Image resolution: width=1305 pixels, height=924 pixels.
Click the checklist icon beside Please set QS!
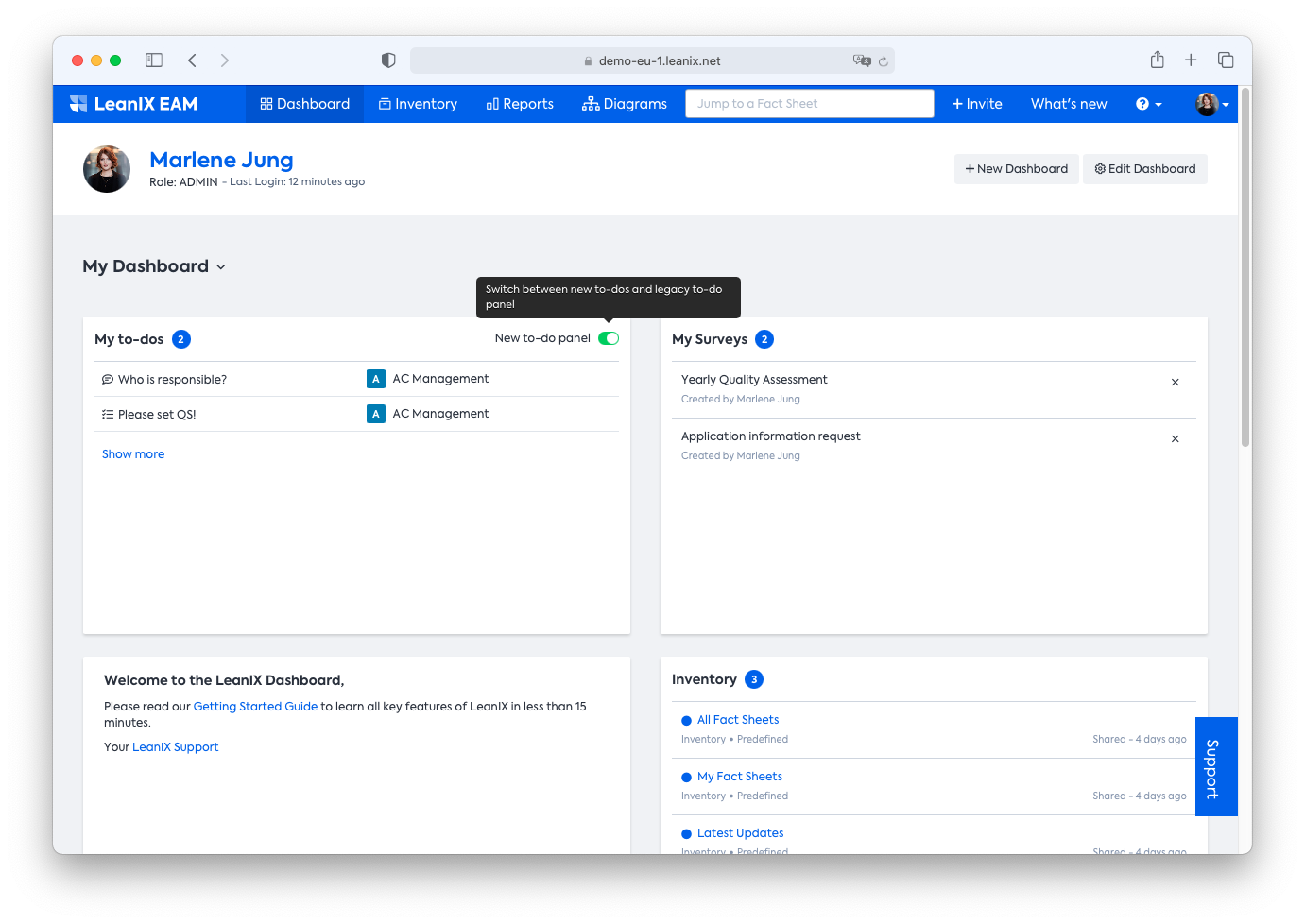click(x=108, y=415)
